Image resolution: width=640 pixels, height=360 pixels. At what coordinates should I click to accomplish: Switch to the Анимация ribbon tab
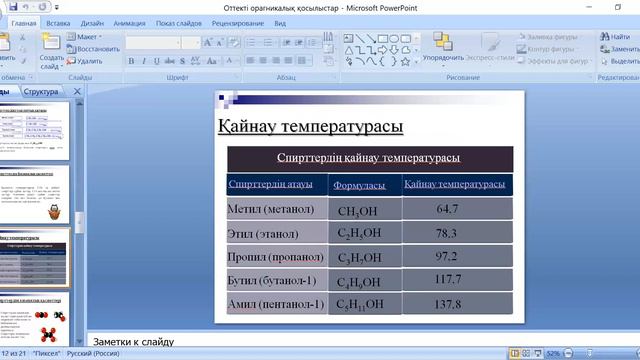point(129,23)
